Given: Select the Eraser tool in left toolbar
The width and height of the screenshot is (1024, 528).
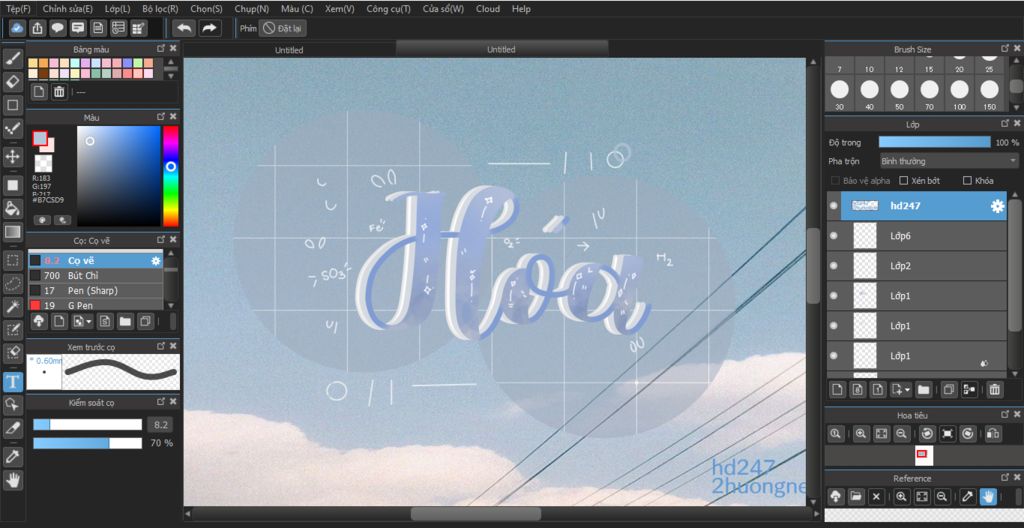Looking at the screenshot, I should (x=12, y=81).
